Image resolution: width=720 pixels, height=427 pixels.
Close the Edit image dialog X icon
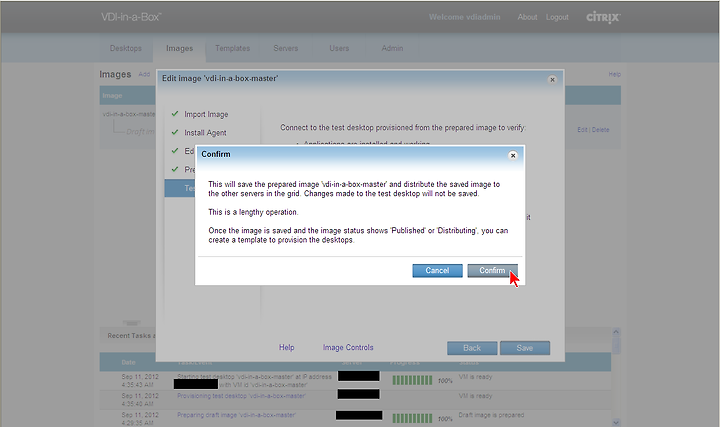pos(552,79)
